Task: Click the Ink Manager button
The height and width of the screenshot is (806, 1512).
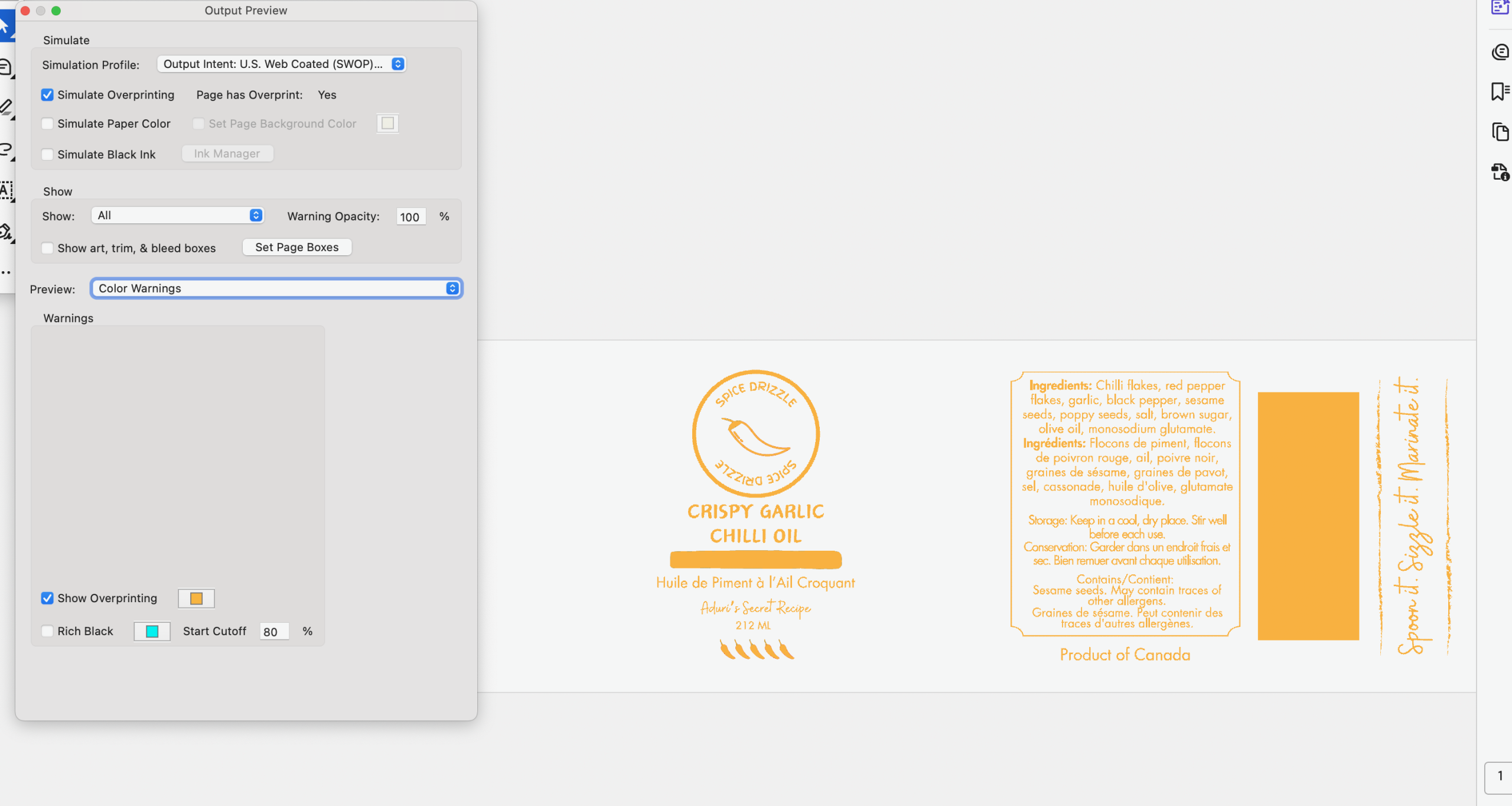Action: point(227,154)
